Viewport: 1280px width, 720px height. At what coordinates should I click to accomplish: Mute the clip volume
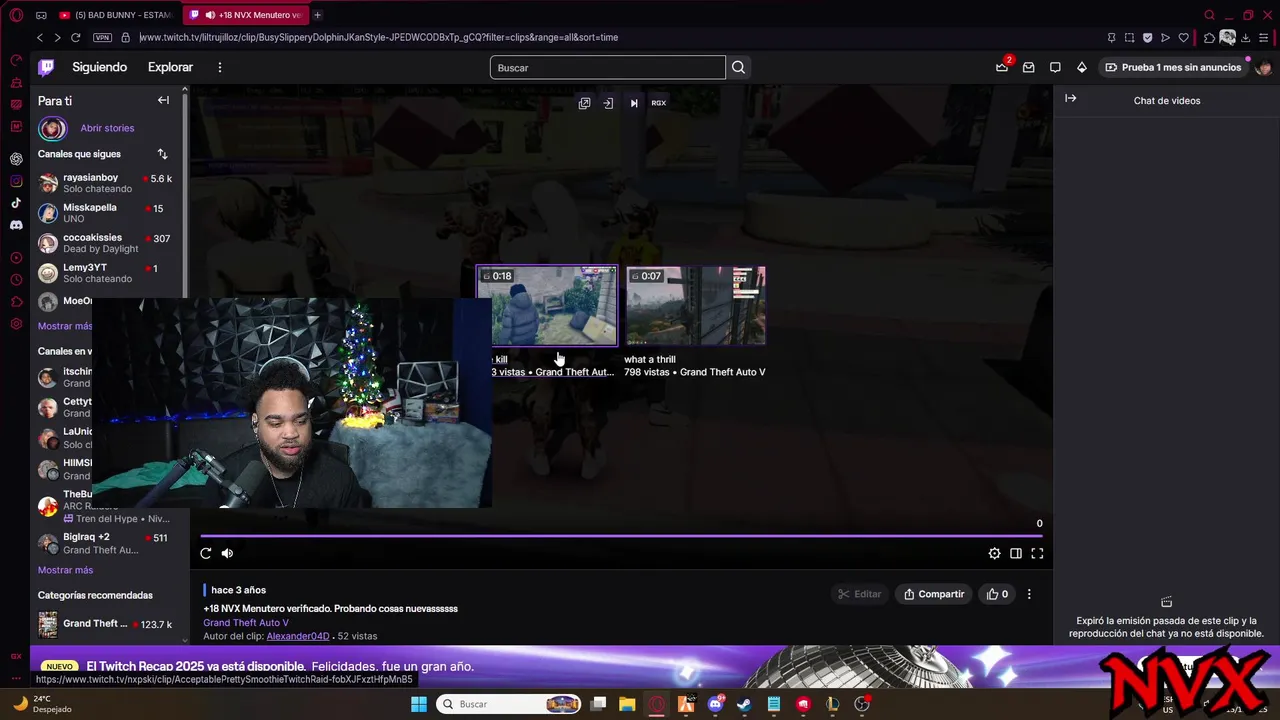[x=227, y=553]
